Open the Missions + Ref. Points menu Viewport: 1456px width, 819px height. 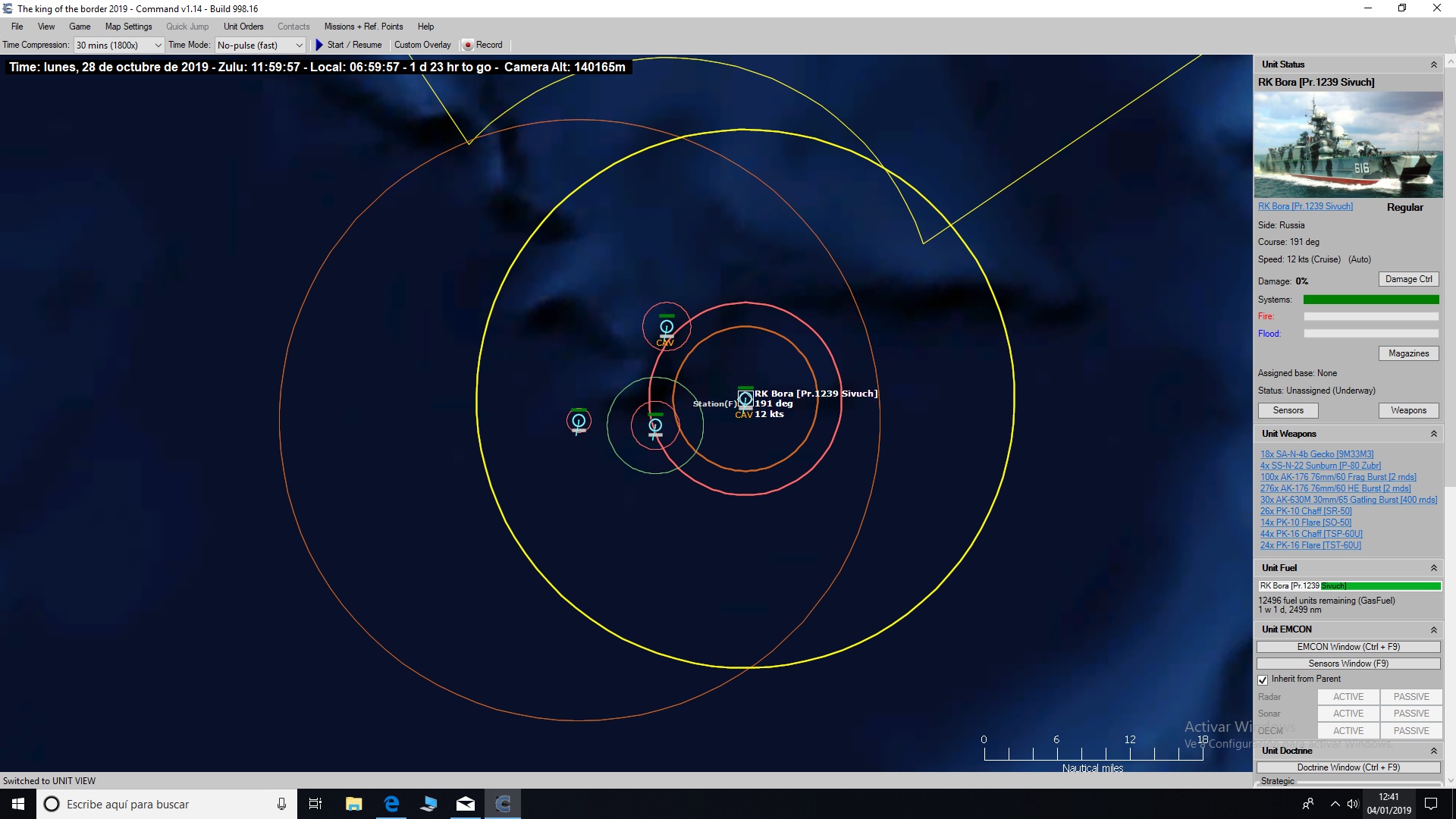[x=364, y=26]
